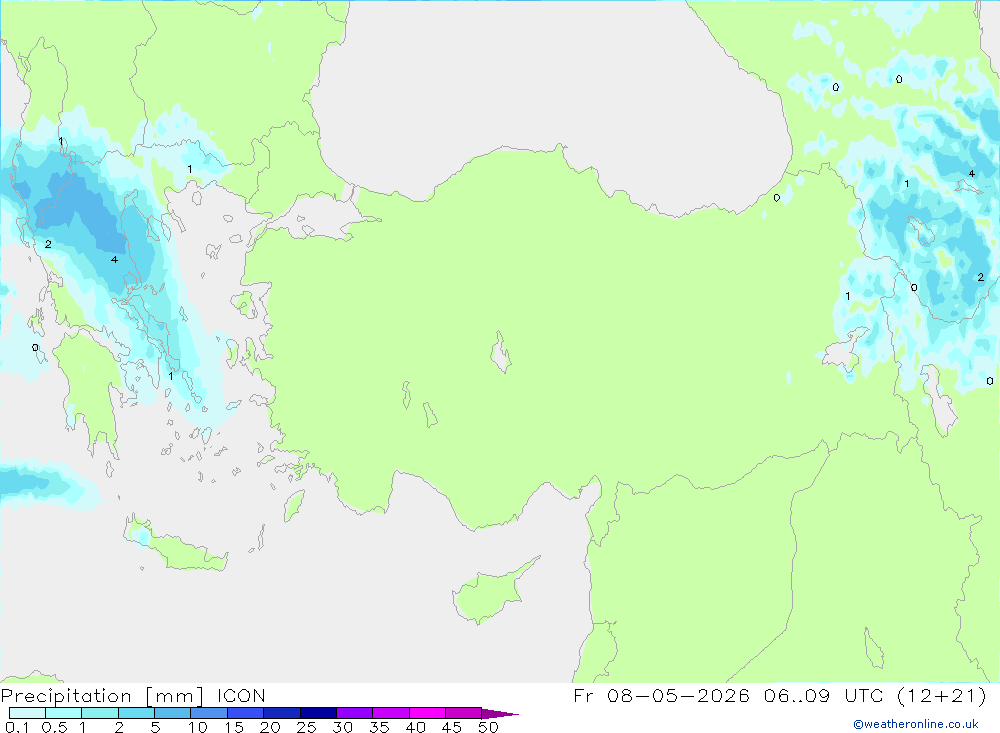Click the '50' legend label
Viewport: 1000px width, 733px height.
[x=488, y=727]
